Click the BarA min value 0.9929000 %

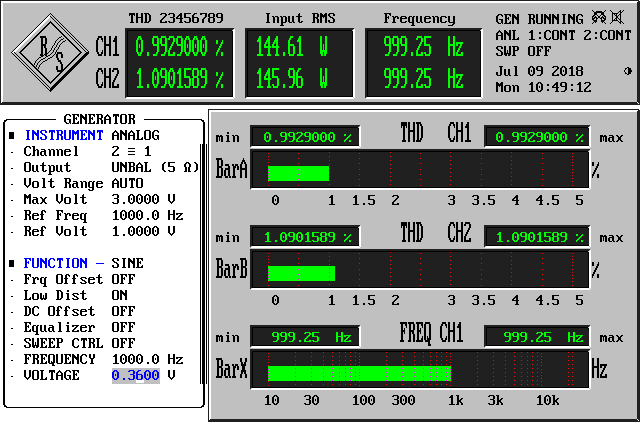(305, 137)
